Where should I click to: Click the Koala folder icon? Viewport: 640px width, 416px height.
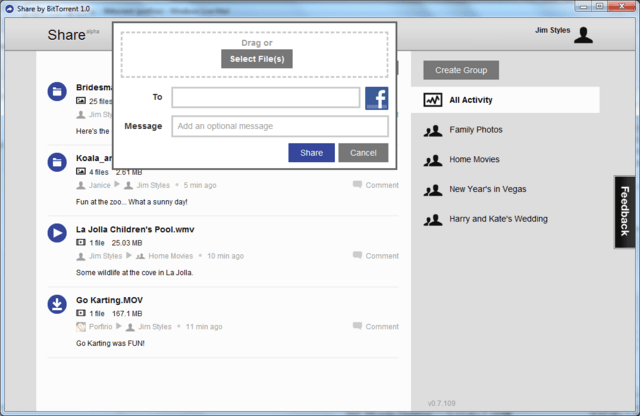[x=57, y=162]
